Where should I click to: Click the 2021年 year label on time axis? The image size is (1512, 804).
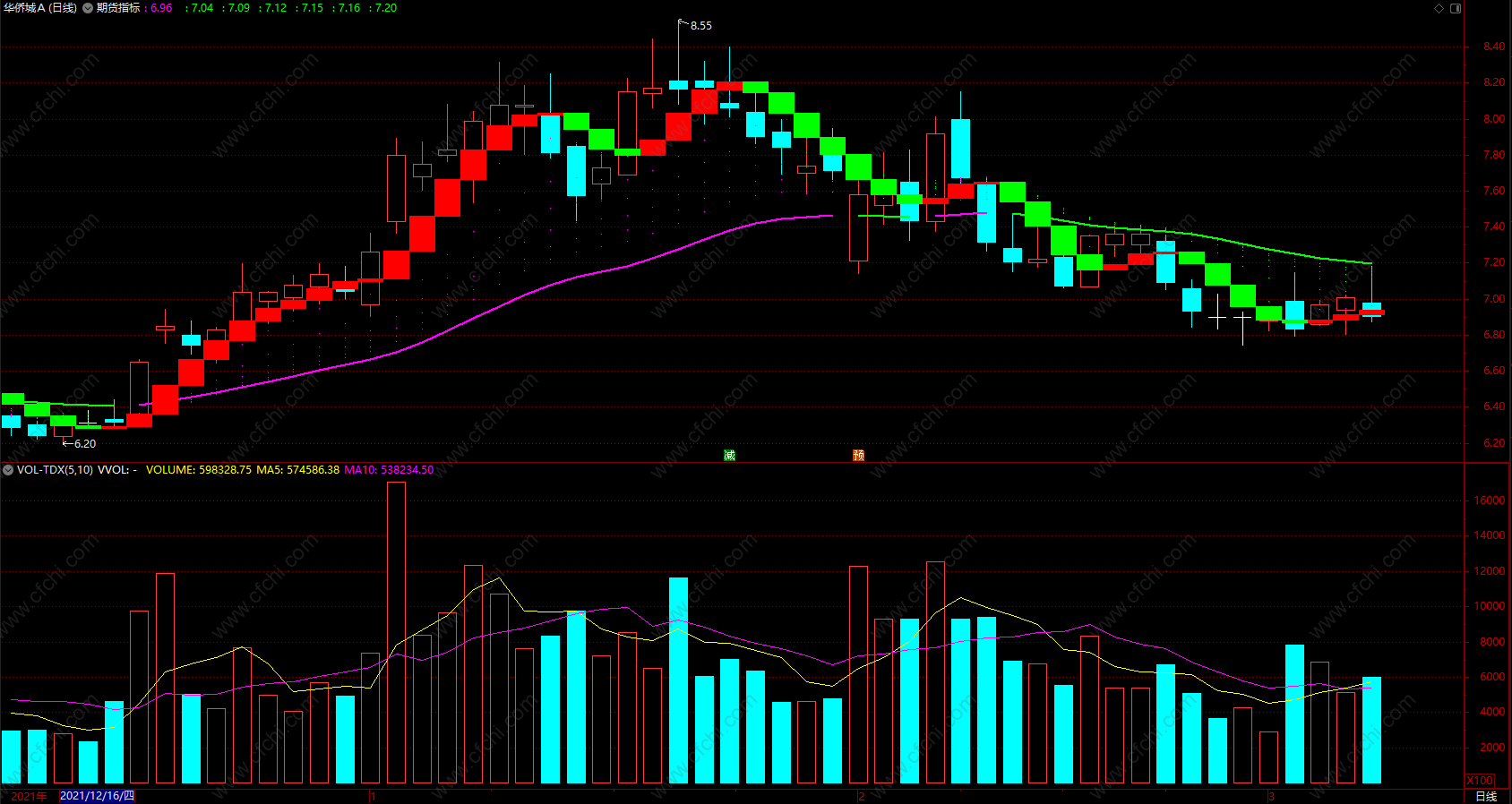tap(29, 796)
